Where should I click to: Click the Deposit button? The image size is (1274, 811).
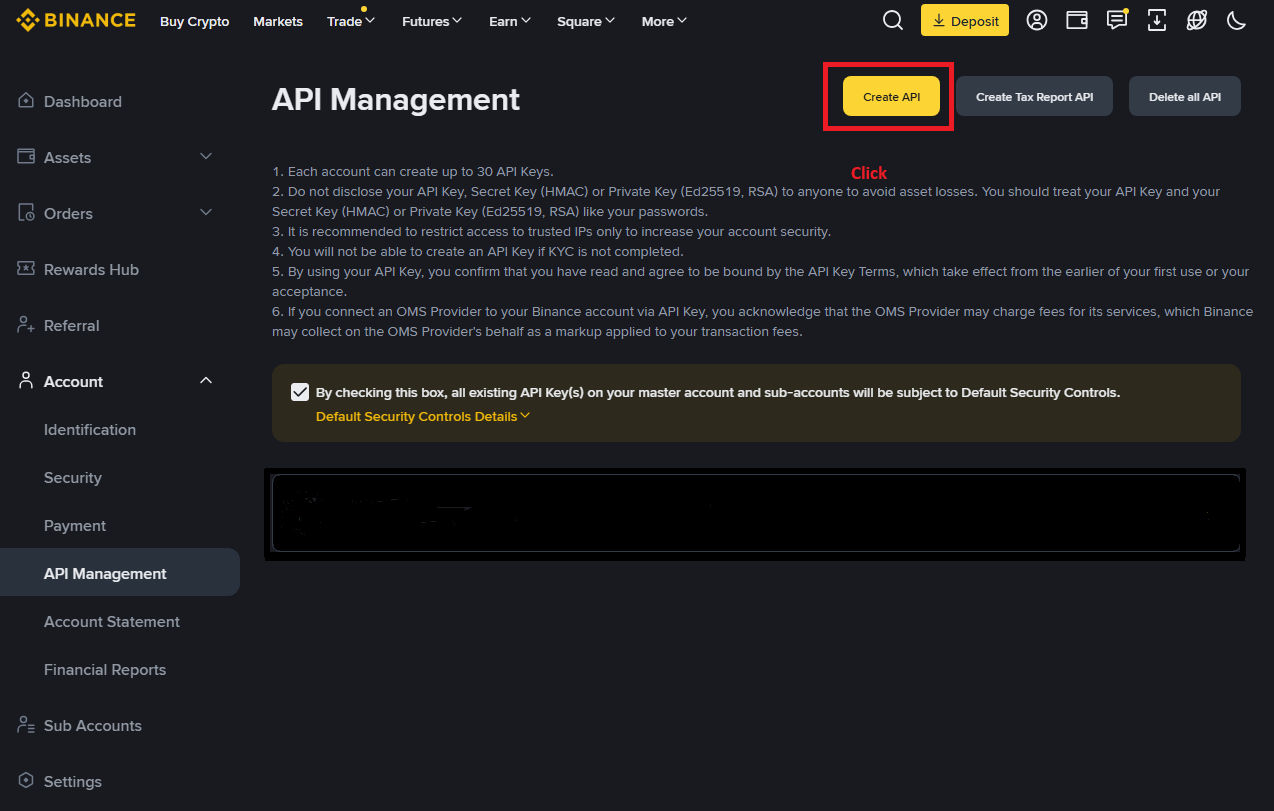click(965, 20)
